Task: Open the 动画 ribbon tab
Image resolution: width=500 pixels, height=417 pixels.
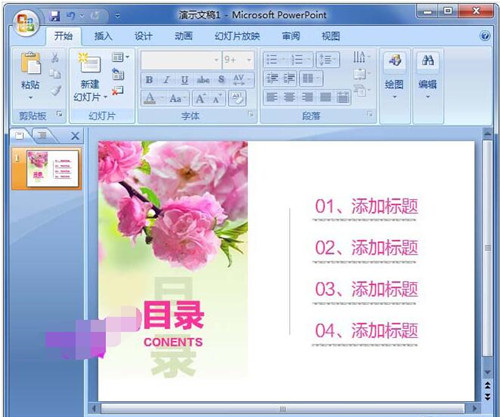Action: point(184,36)
